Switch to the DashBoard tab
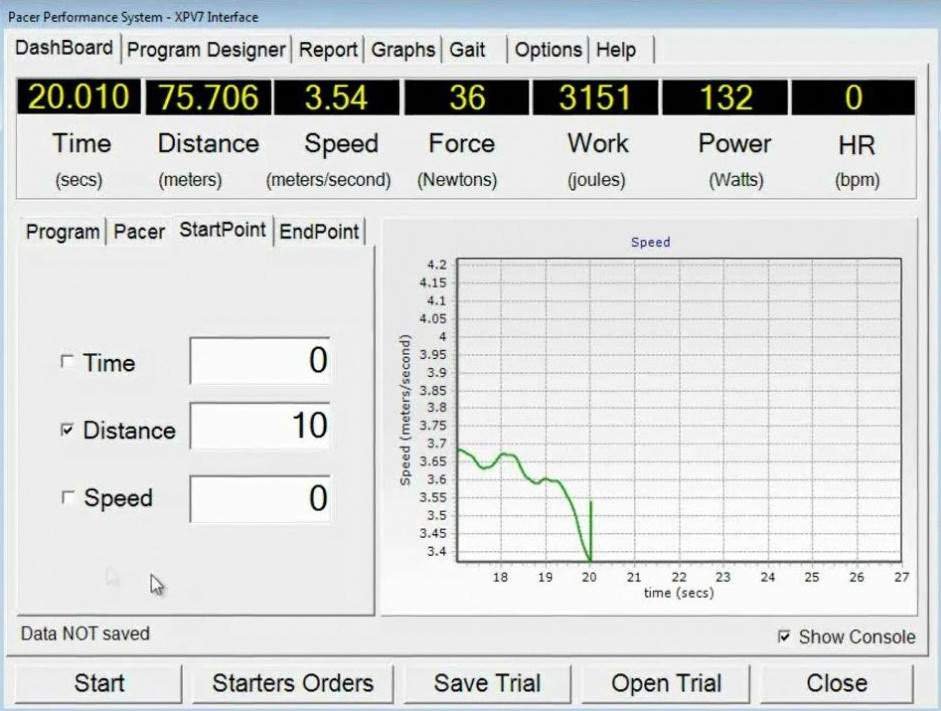Screen dimensions: 941x711 pos(64,47)
